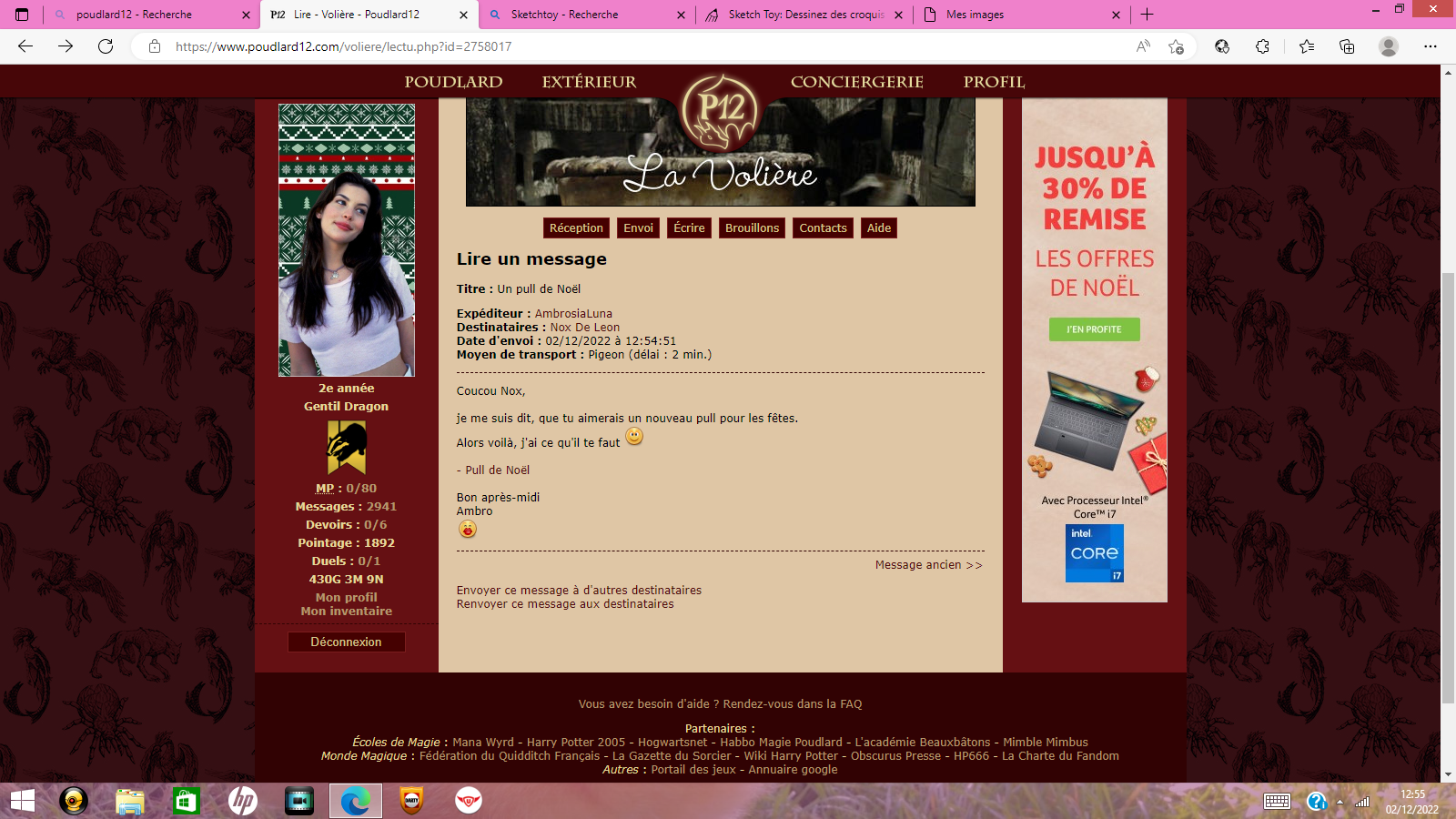Viewport: 1456px width, 819px height.
Task: Switch to Sketchtoy - Recherche tab
Action: tap(564, 15)
